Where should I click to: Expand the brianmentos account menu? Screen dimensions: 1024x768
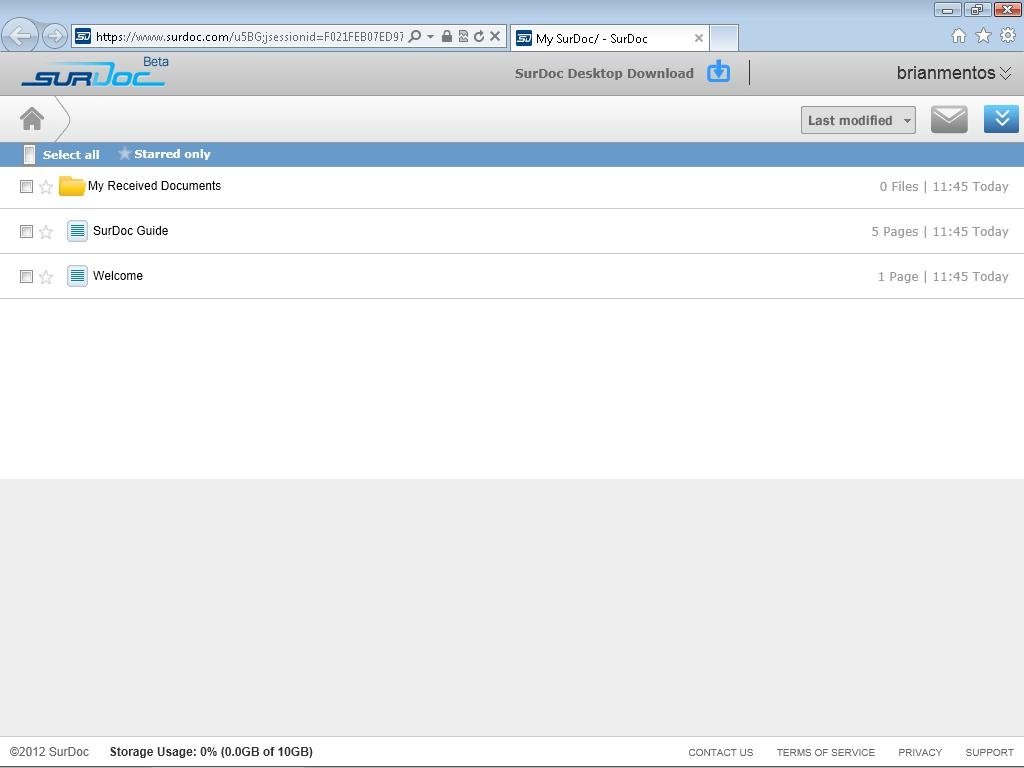pos(954,72)
